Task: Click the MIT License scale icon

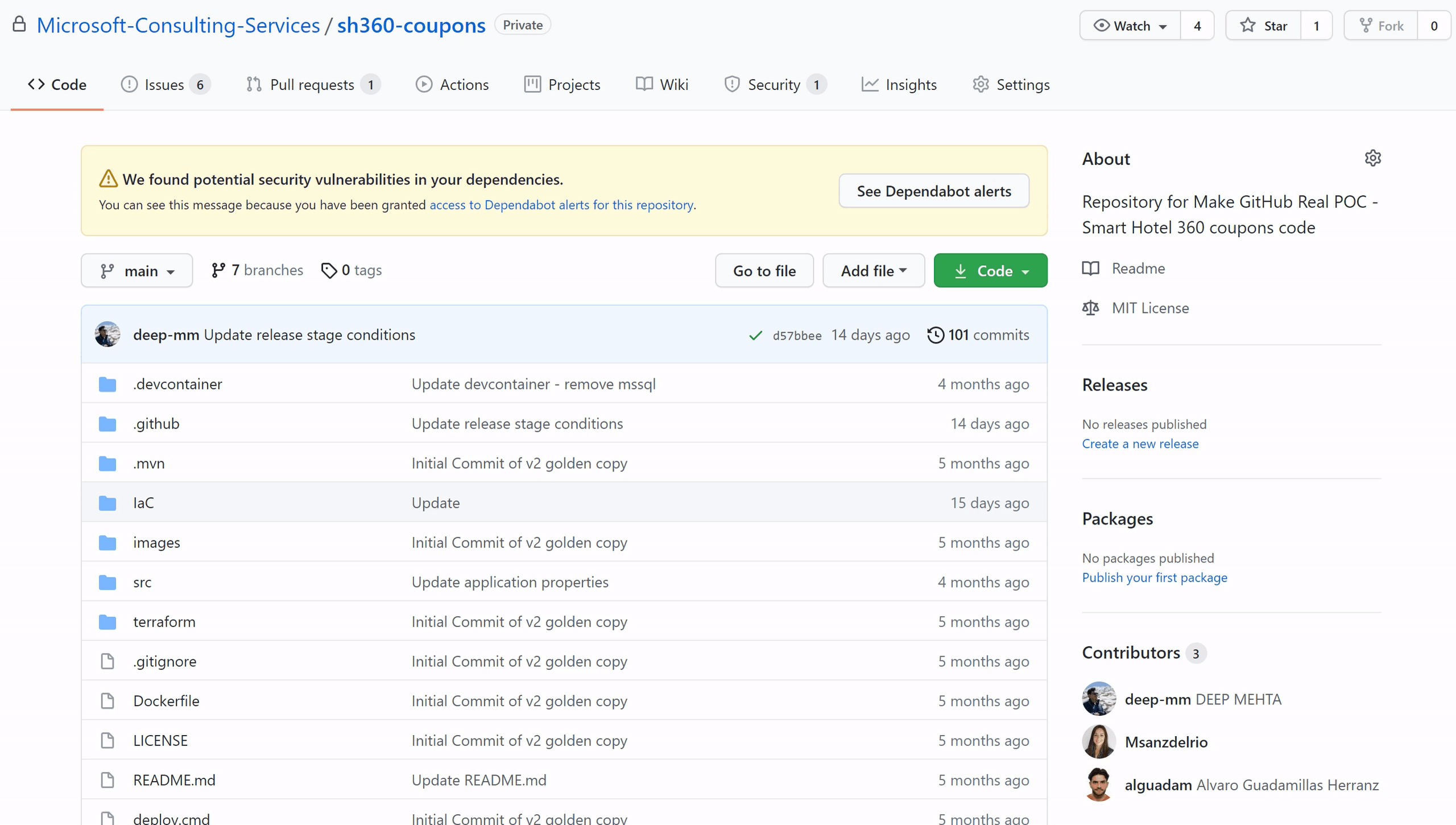Action: [x=1090, y=308]
